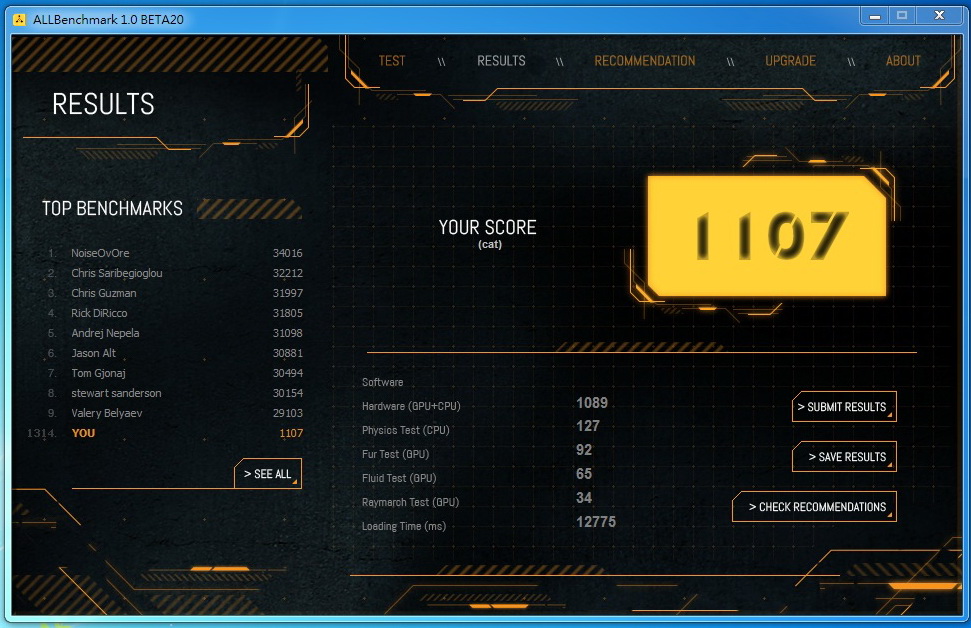Image resolution: width=971 pixels, height=628 pixels.
Task: Click the hardware score value 1089
Action: coord(592,403)
